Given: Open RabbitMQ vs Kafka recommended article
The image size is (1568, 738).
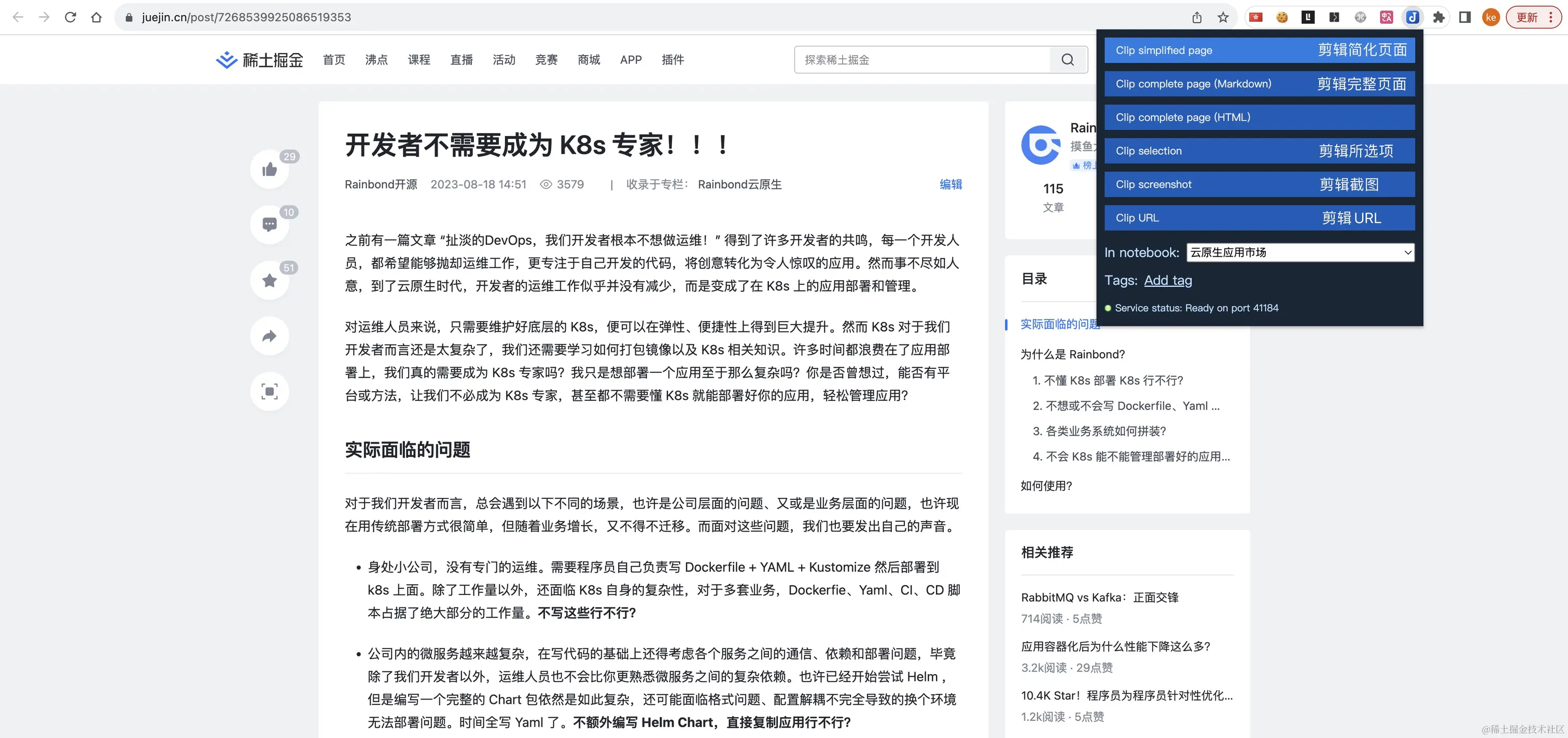Looking at the screenshot, I should [1100, 597].
